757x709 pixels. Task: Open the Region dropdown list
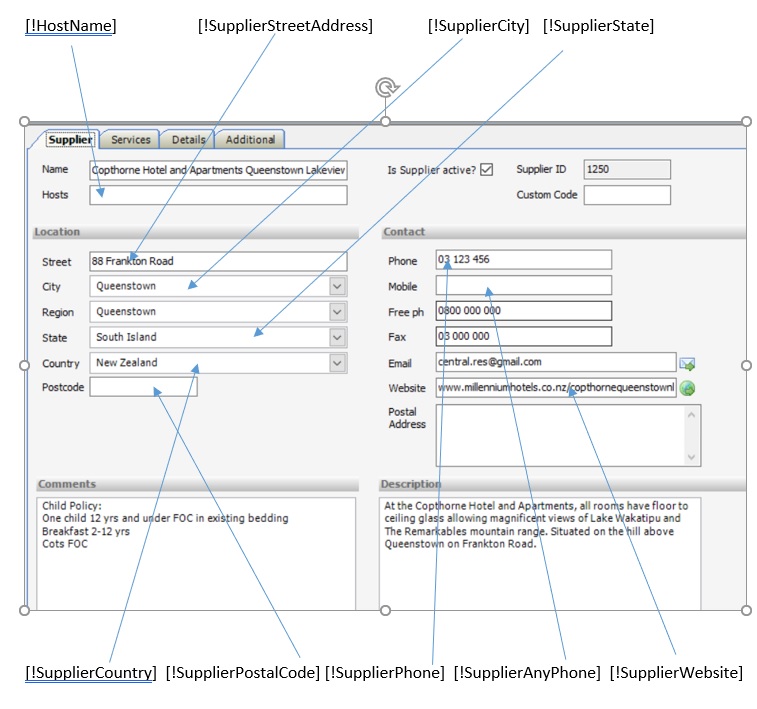(337, 312)
